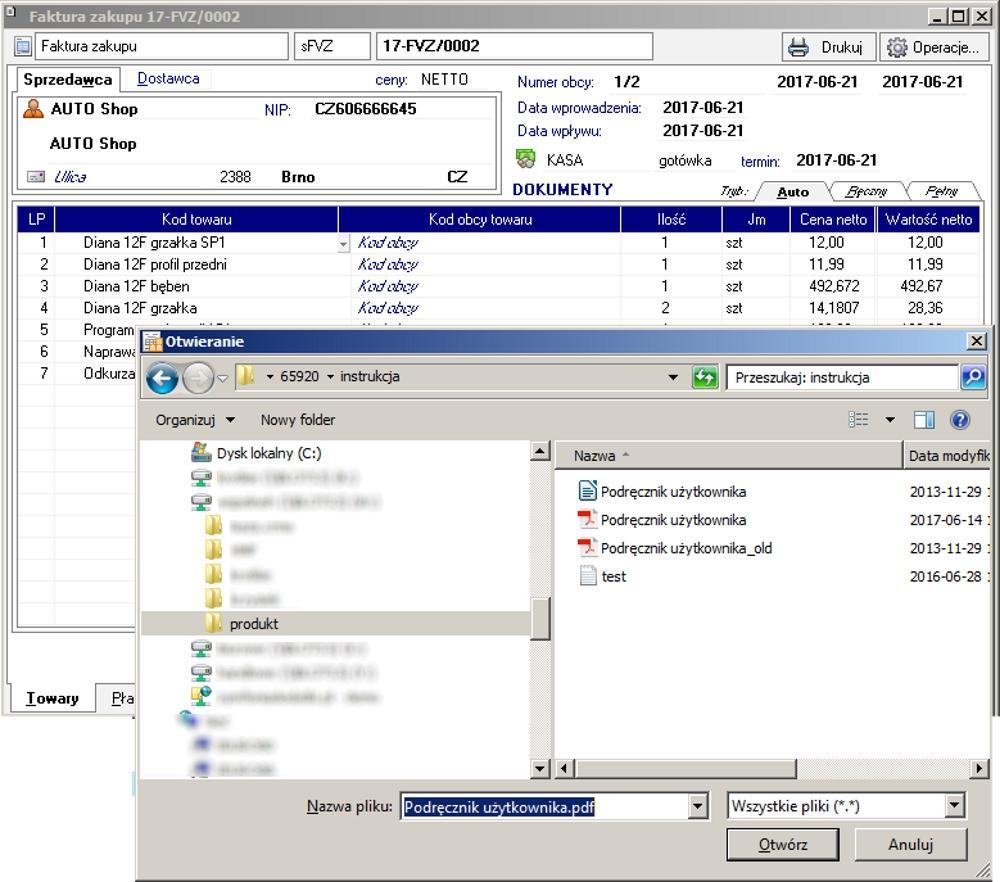Open the dropdown arrow before 65920 breadcrumb
The width and height of the screenshot is (1000, 882).
point(270,377)
